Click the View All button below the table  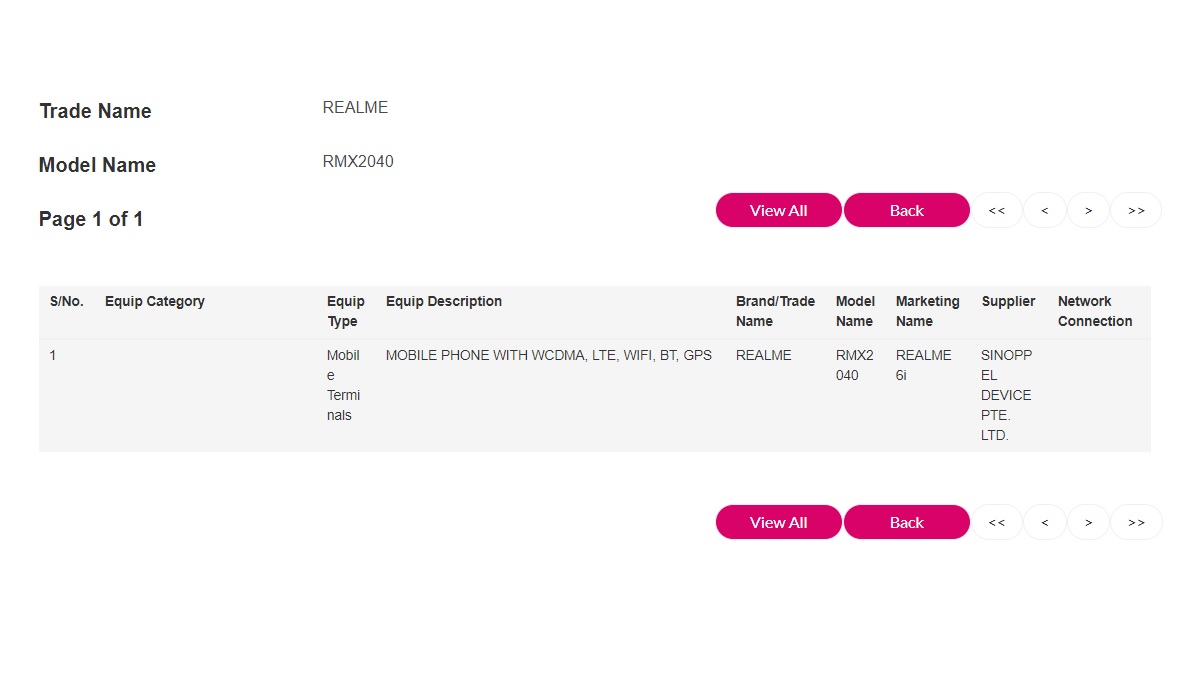(x=778, y=522)
